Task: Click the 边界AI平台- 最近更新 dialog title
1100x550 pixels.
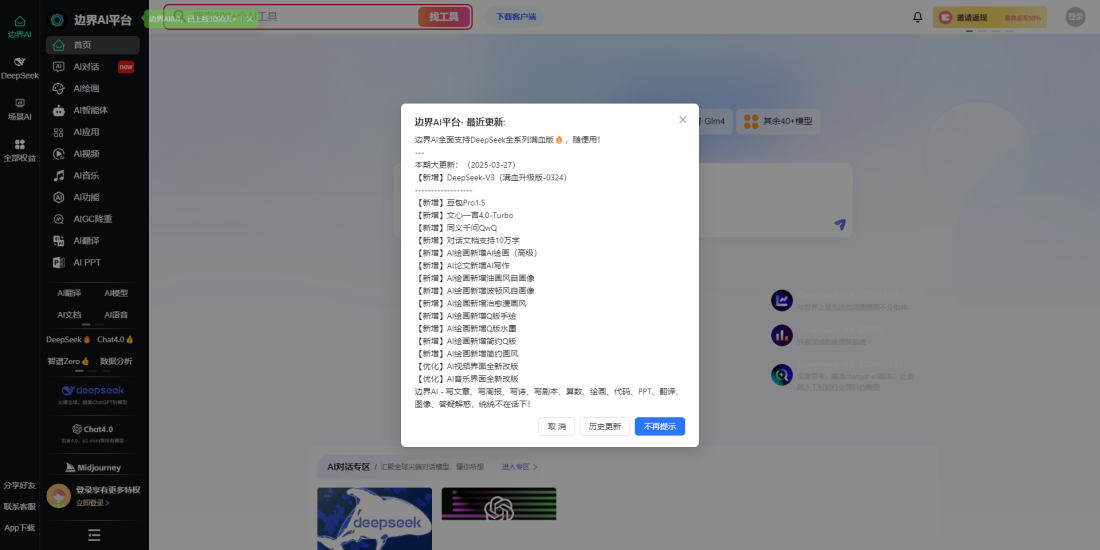Action: pyautogui.click(x=460, y=121)
